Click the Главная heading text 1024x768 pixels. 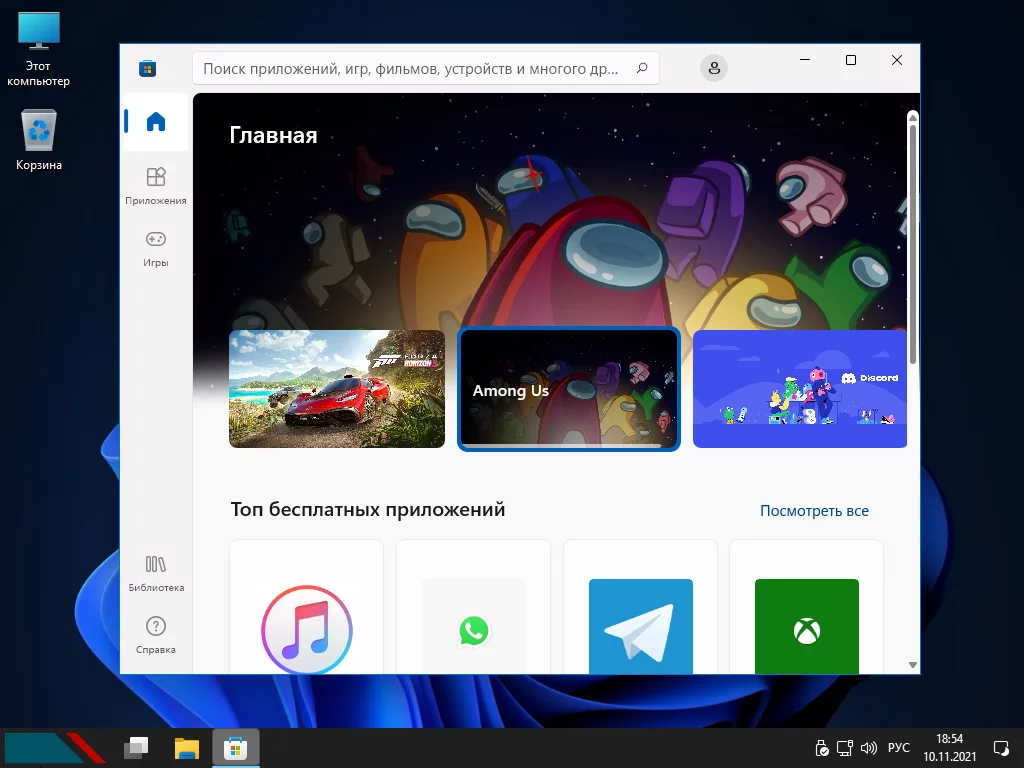click(273, 135)
